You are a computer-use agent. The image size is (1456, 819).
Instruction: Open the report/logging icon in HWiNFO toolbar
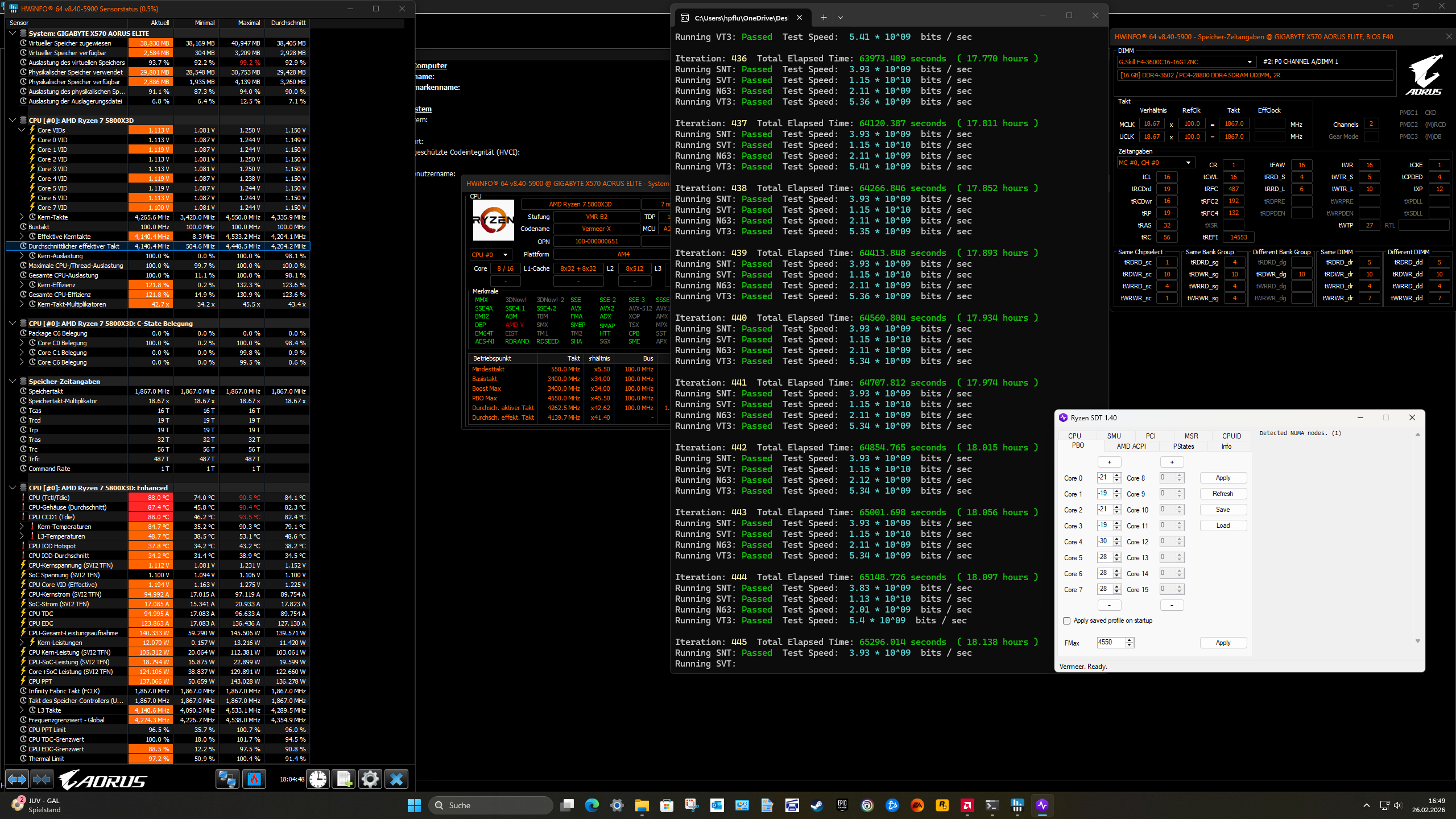click(x=344, y=779)
